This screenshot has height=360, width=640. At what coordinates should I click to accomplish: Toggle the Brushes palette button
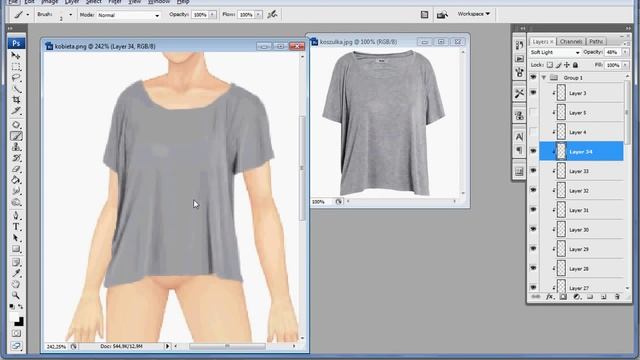(424, 15)
